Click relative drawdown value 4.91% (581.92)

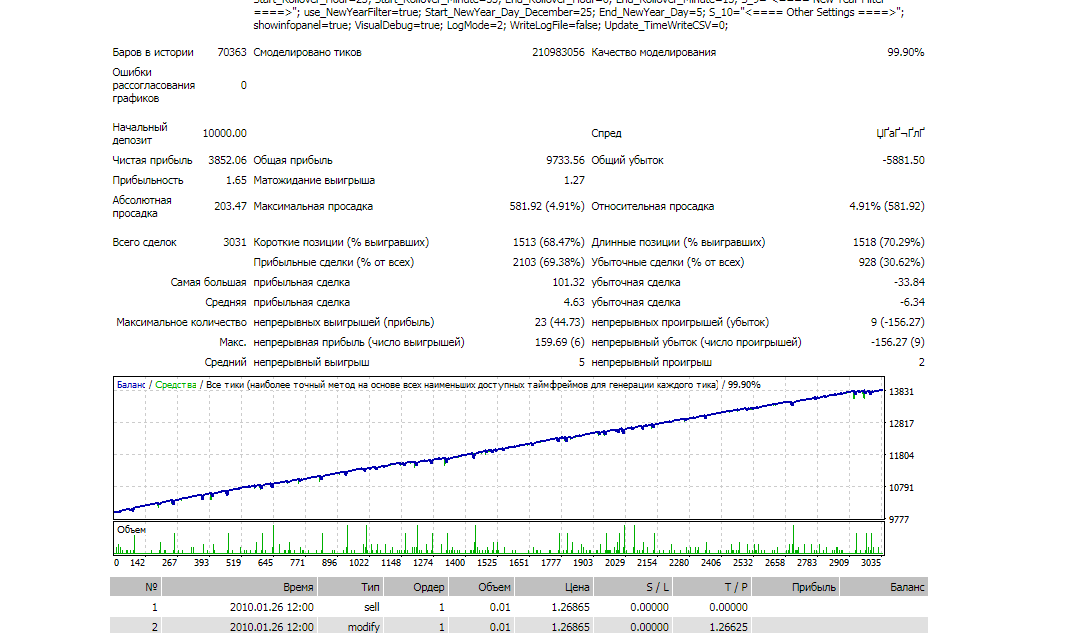(887, 206)
